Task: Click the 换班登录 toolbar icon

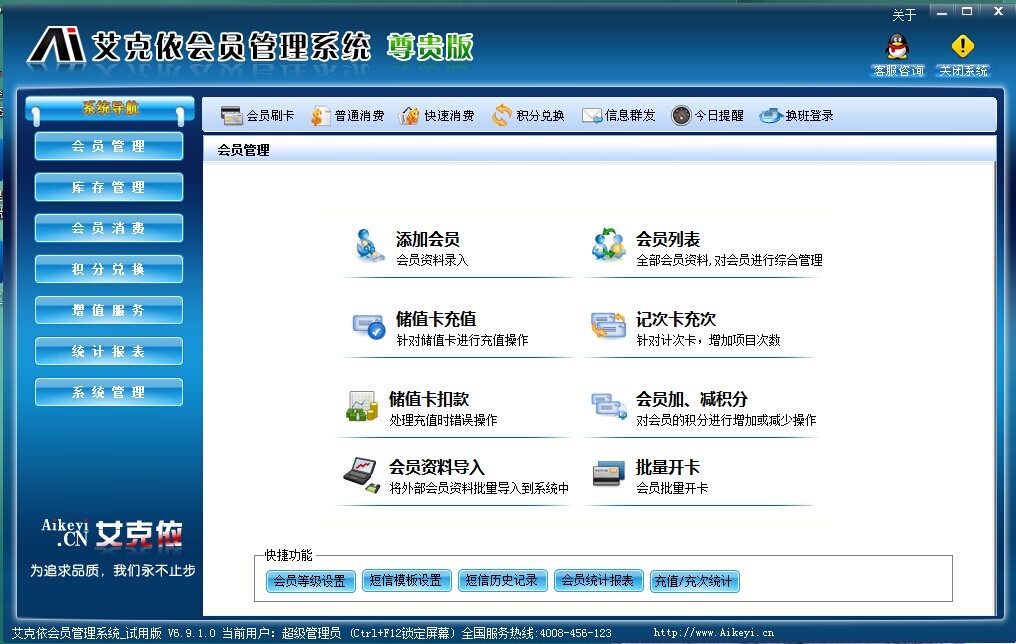Action: coord(770,115)
